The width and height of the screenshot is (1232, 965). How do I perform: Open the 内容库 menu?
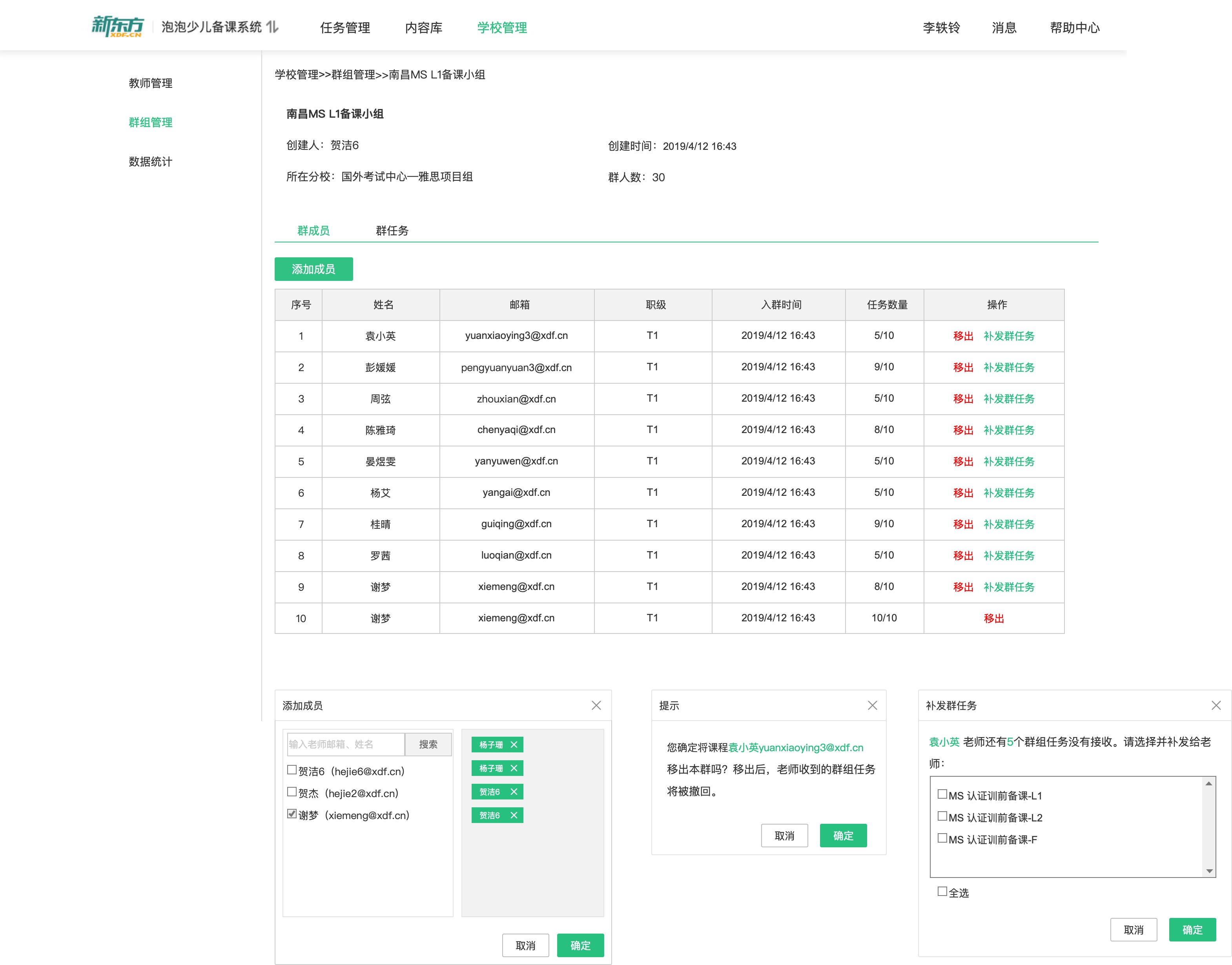423,28
